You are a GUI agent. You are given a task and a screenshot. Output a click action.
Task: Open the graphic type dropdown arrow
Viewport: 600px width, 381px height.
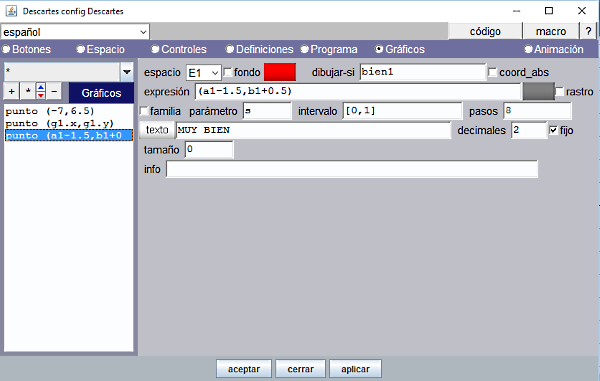pos(127,72)
